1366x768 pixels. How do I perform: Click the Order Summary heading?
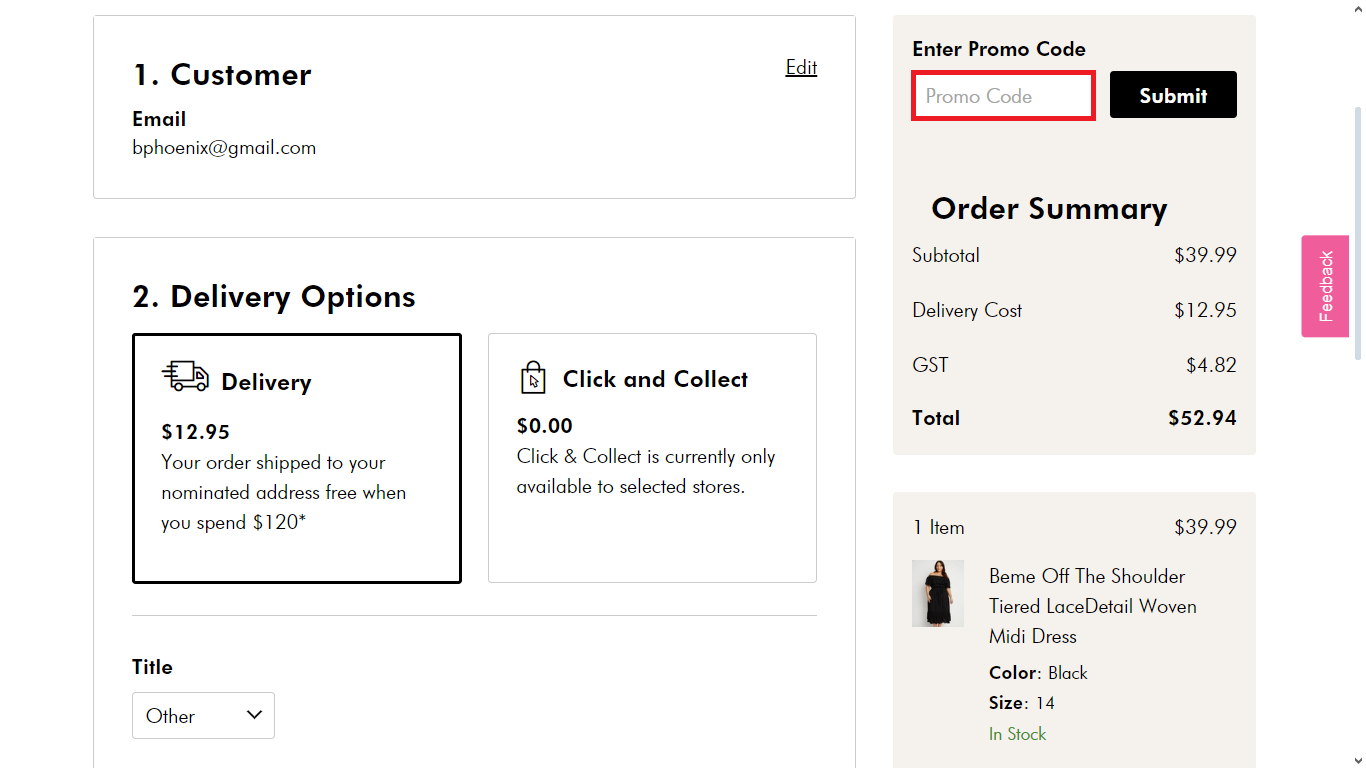pyautogui.click(x=1049, y=208)
